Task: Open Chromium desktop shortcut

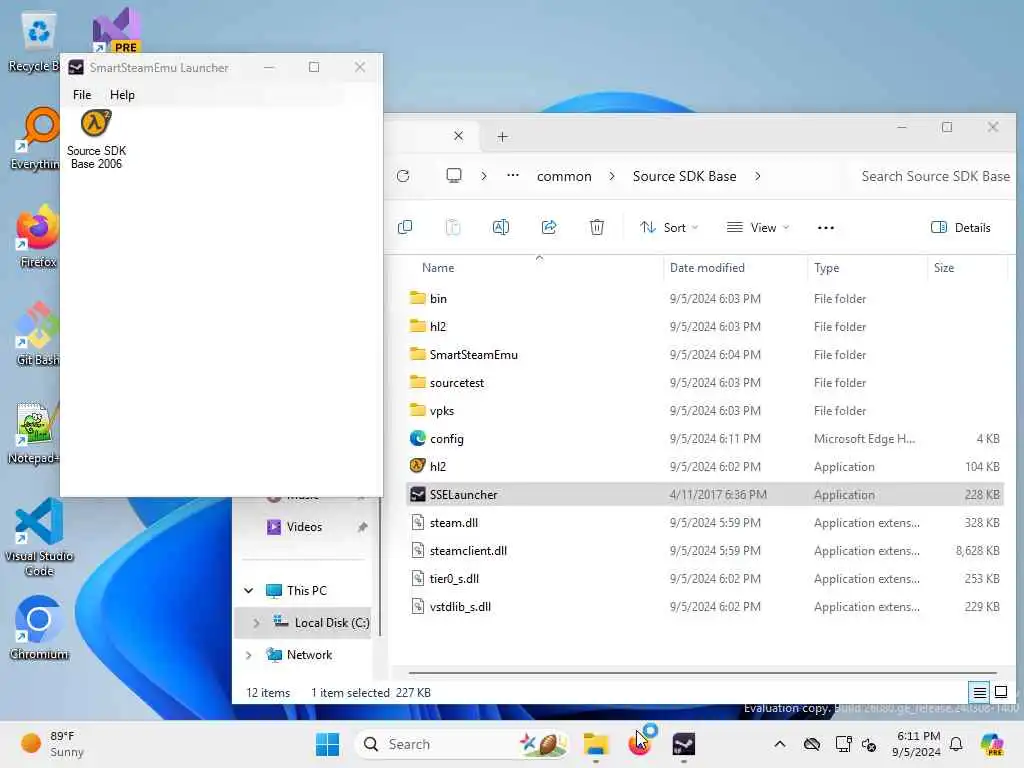Action: click(39, 627)
